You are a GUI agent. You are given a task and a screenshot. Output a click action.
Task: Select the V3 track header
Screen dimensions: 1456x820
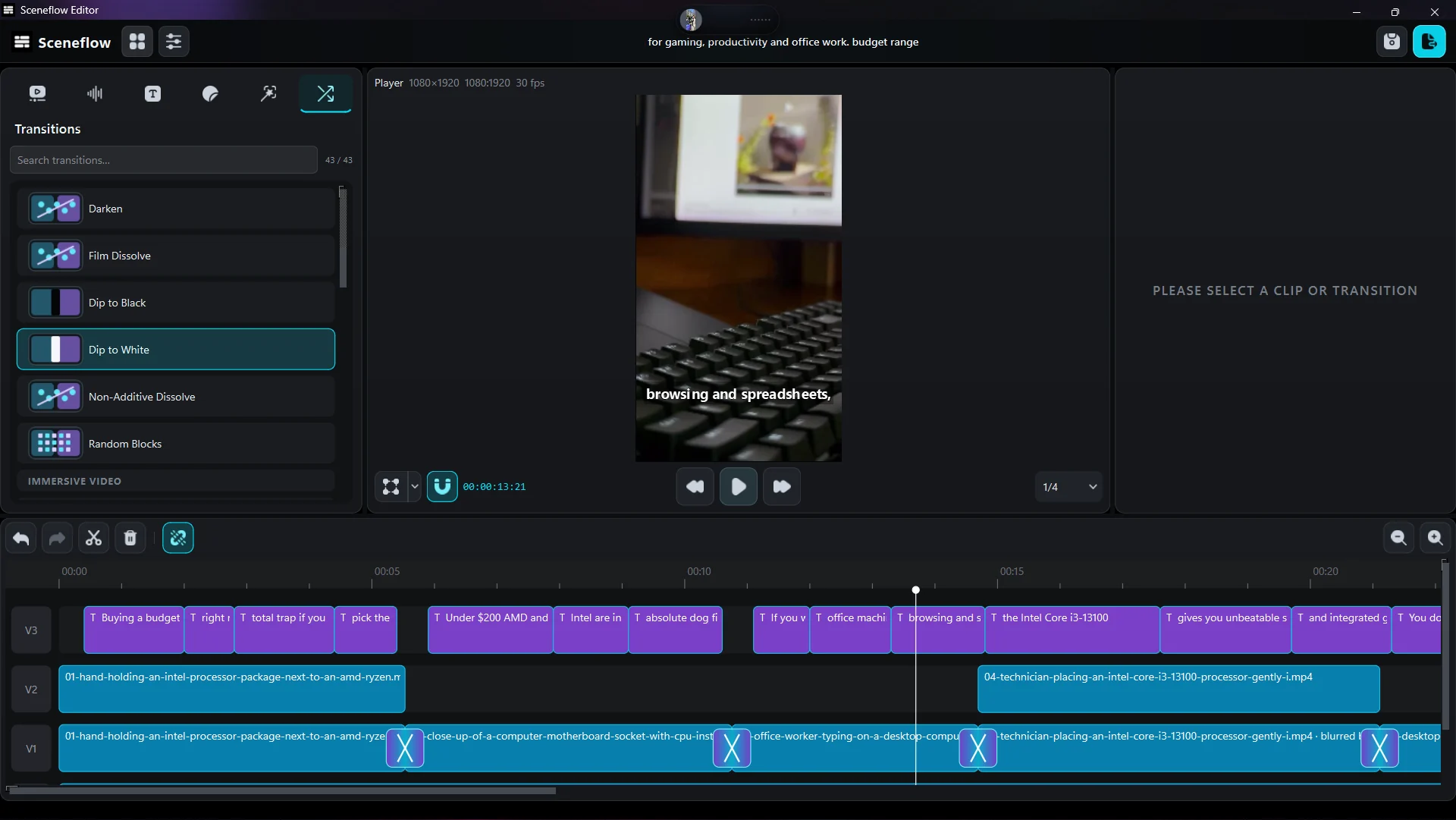point(31,630)
